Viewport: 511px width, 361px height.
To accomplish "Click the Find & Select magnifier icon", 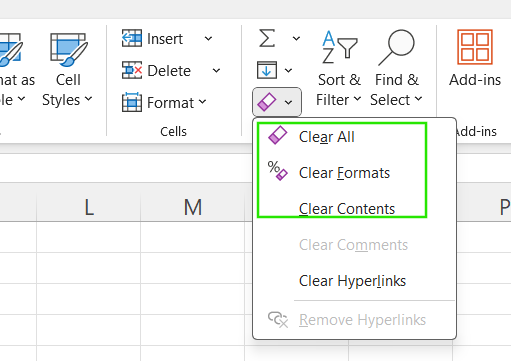I will point(396,47).
